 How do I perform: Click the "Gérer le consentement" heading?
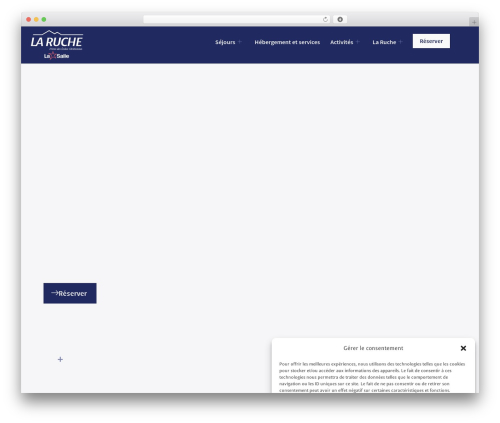[373, 348]
